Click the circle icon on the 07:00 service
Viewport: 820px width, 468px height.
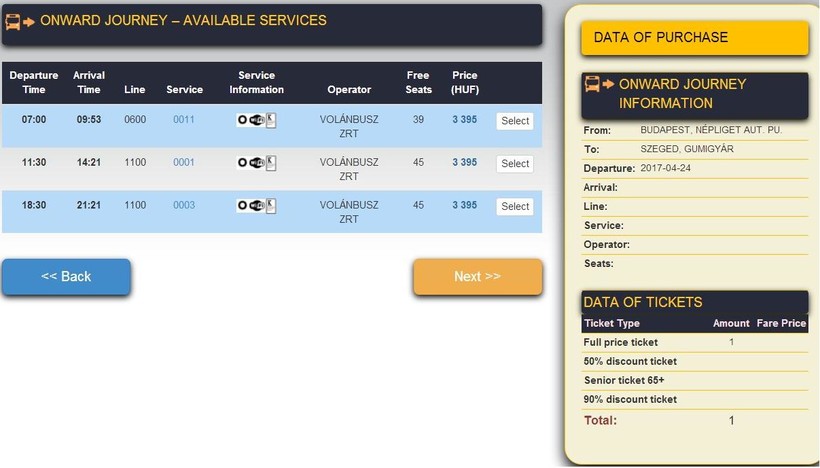point(242,121)
